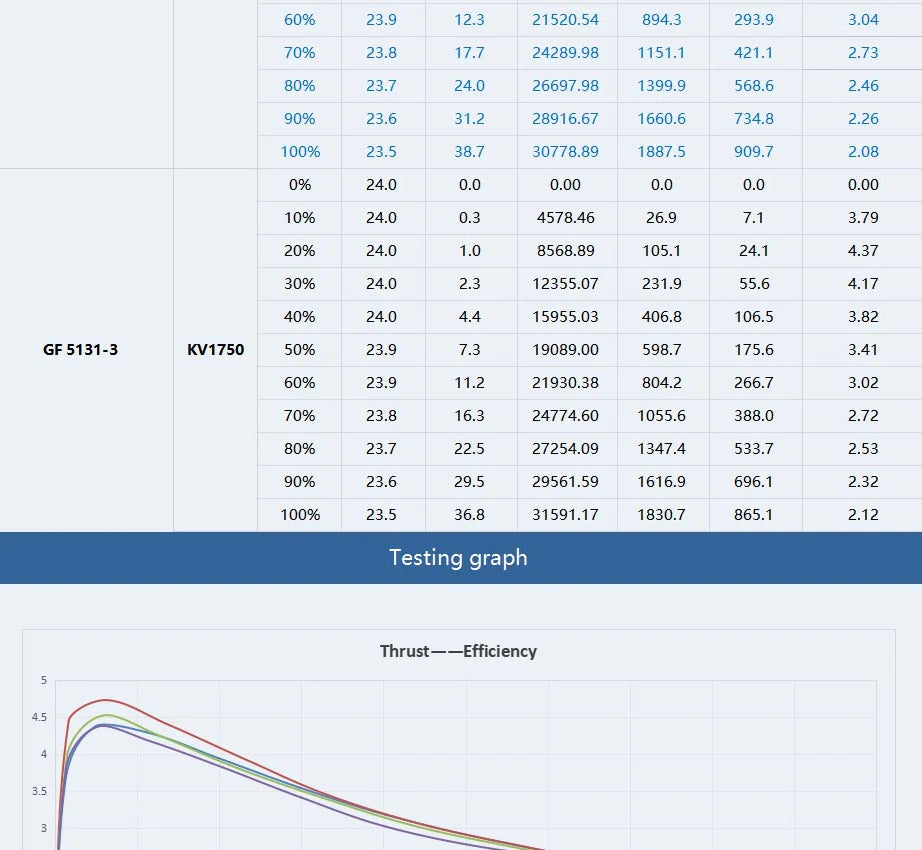Click the 1887.5 blue thrust value
The width and height of the screenshot is (922, 850).
661,152
